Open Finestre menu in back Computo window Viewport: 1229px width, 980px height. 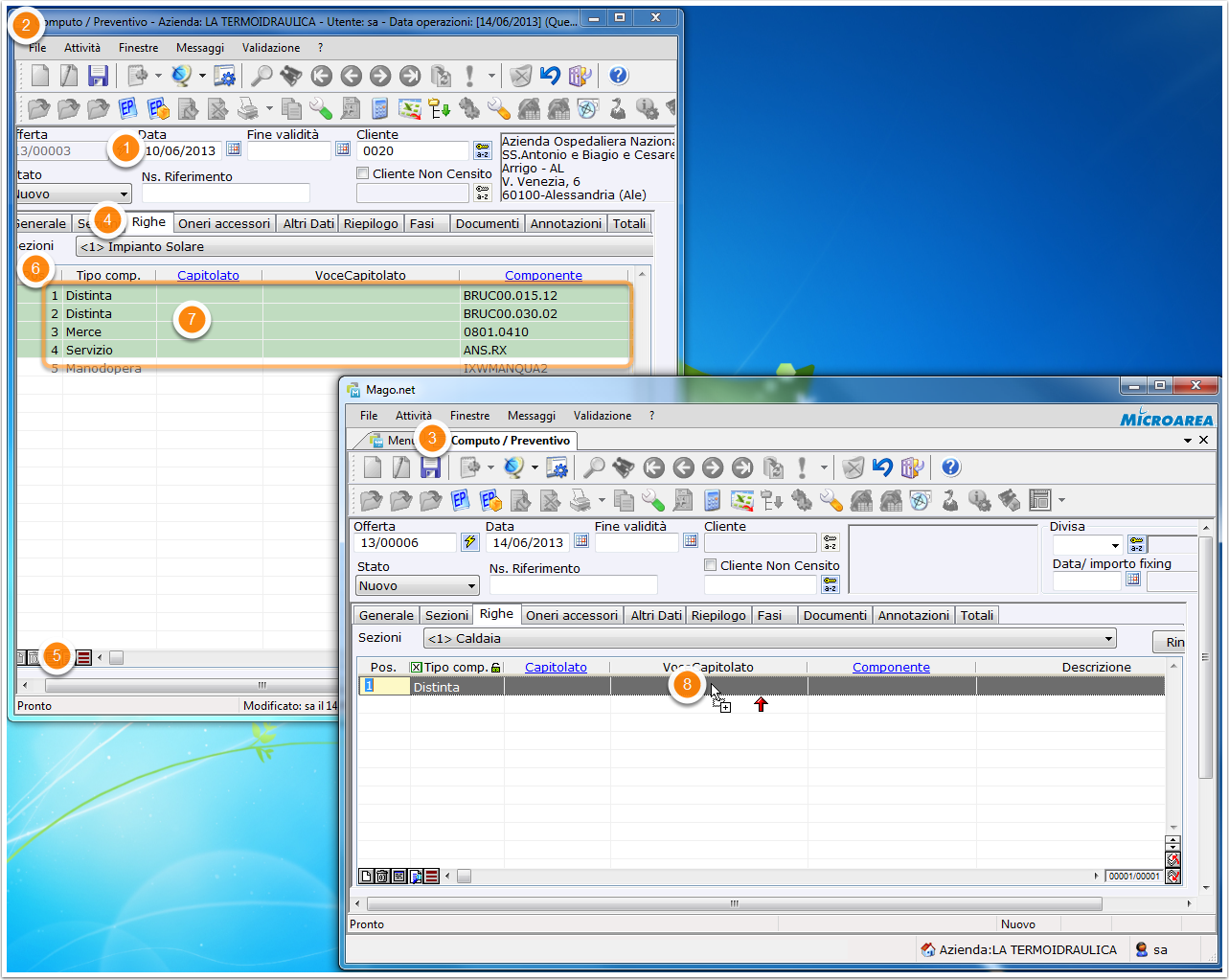point(139,48)
